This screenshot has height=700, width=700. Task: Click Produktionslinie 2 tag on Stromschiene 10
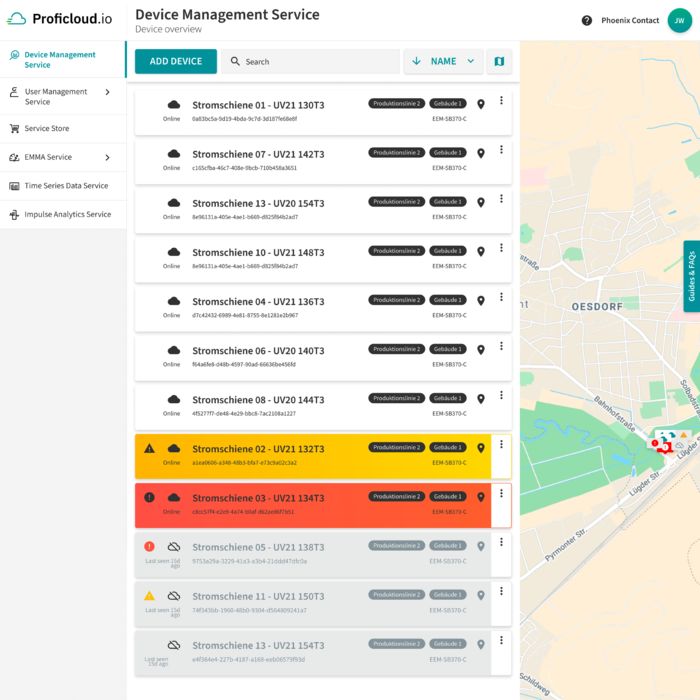point(396,251)
